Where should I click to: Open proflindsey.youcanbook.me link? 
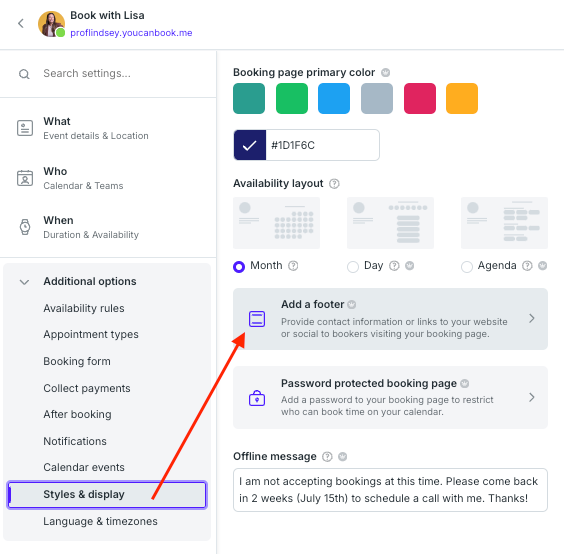[x=131, y=33]
